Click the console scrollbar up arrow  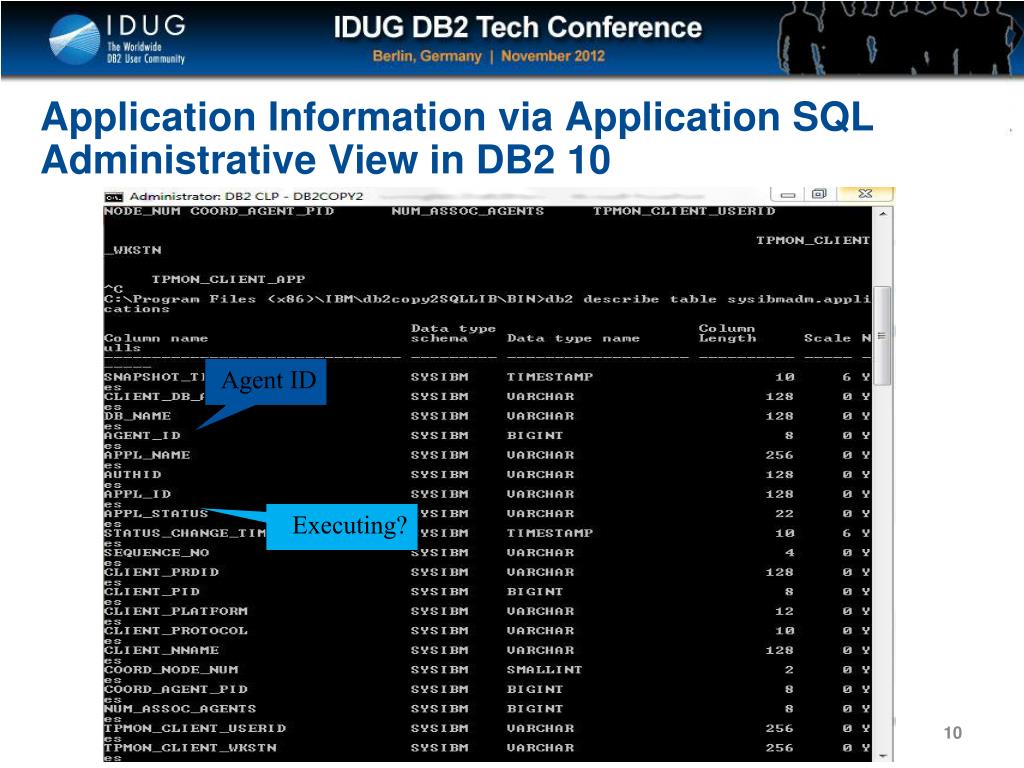click(882, 214)
